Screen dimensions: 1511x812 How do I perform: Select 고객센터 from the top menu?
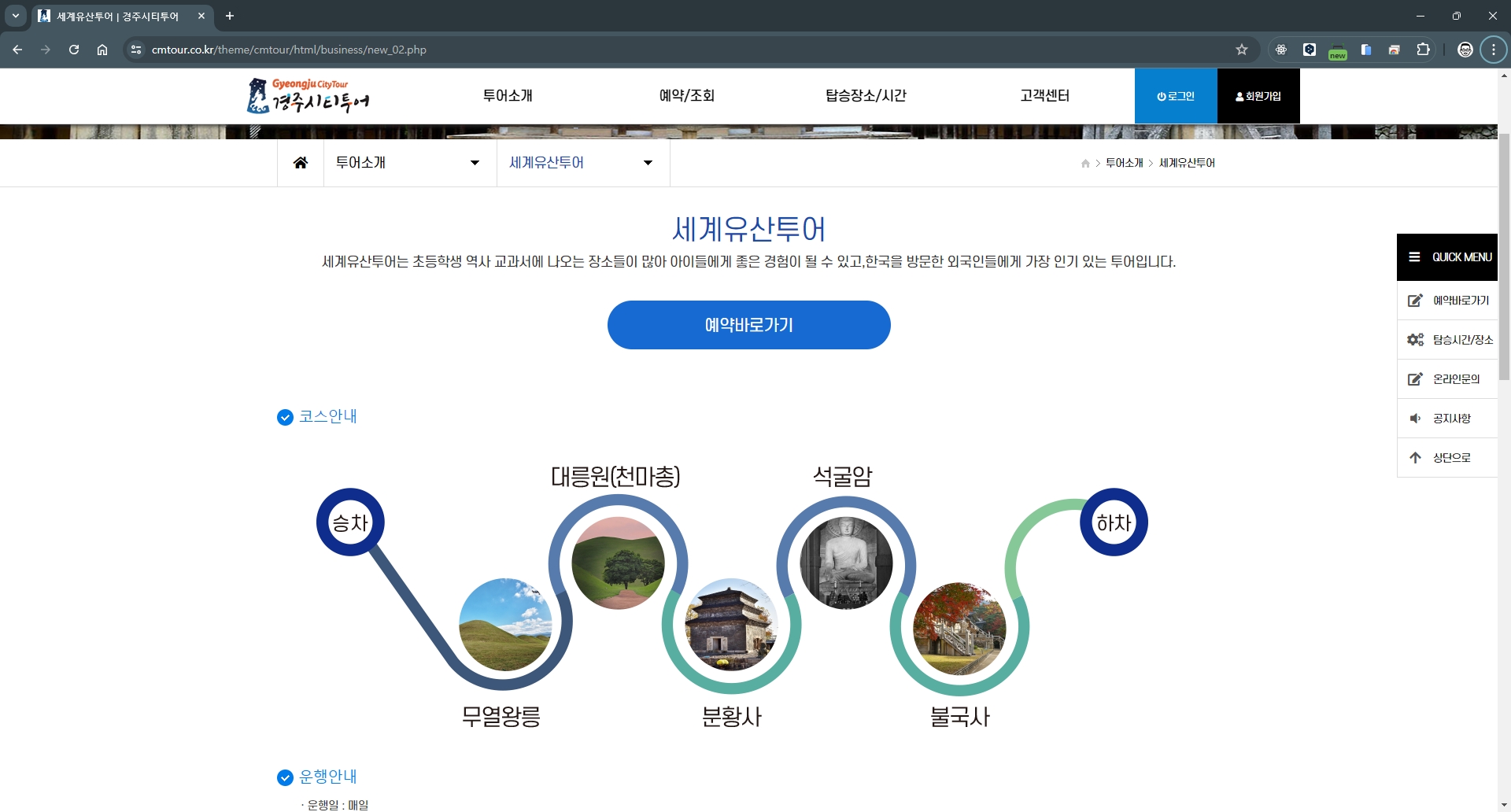[1044, 95]
